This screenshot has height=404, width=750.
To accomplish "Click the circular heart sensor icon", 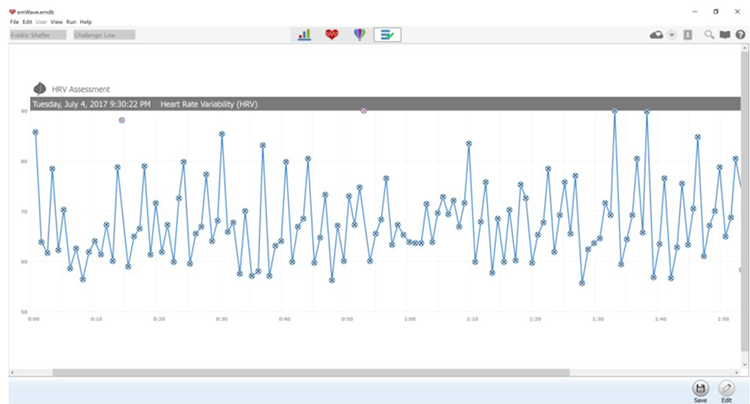I will click(673, 35).
